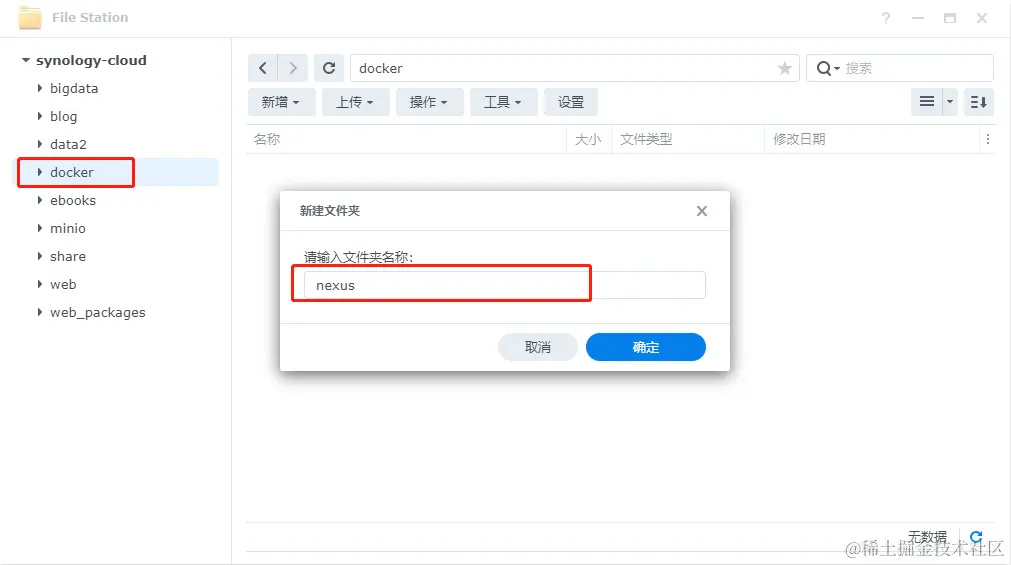Open the sort order icon
The height and width of the screenshot is (565, 1011).
point(979,102)
